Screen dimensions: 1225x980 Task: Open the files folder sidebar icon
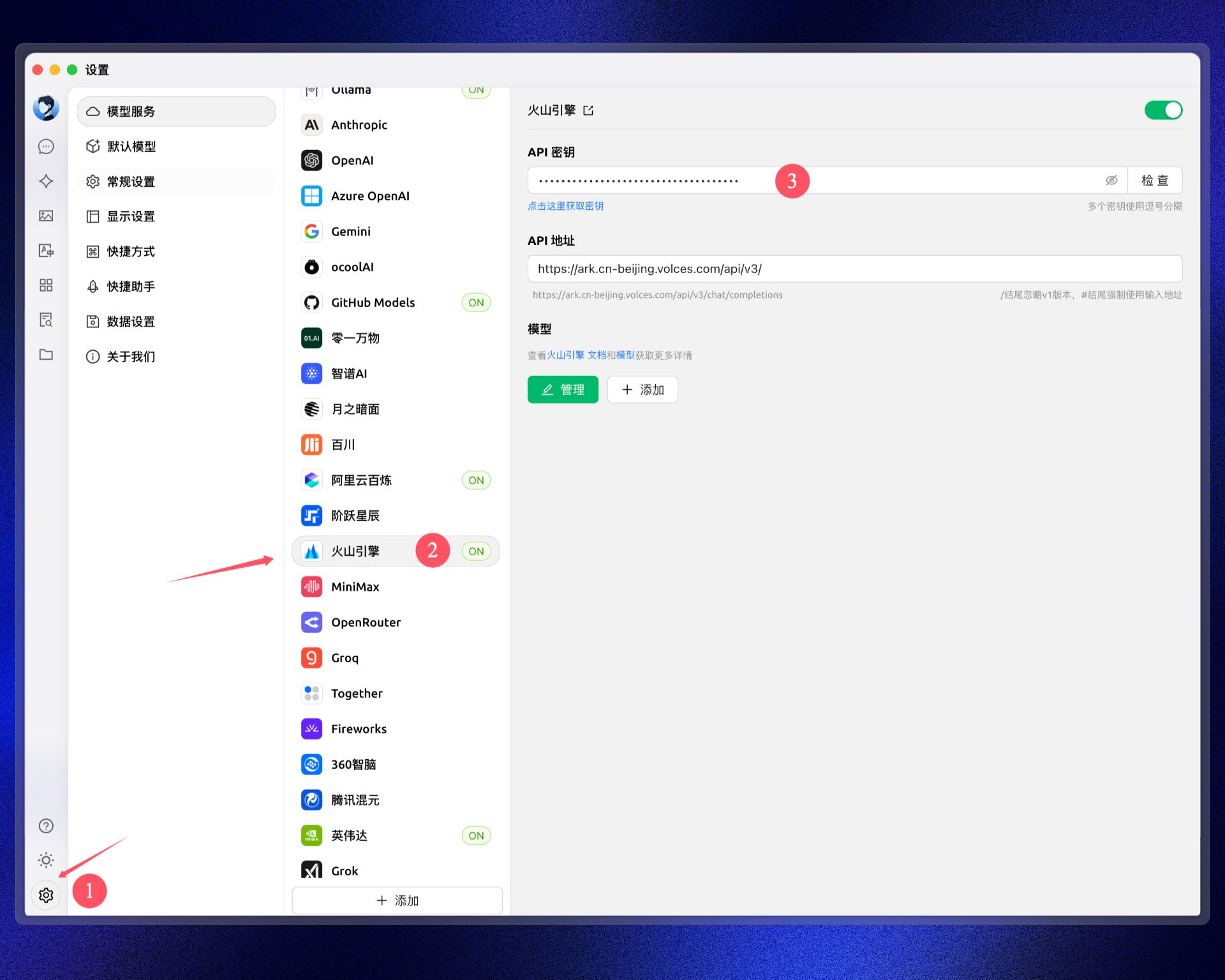pos(46,355)
